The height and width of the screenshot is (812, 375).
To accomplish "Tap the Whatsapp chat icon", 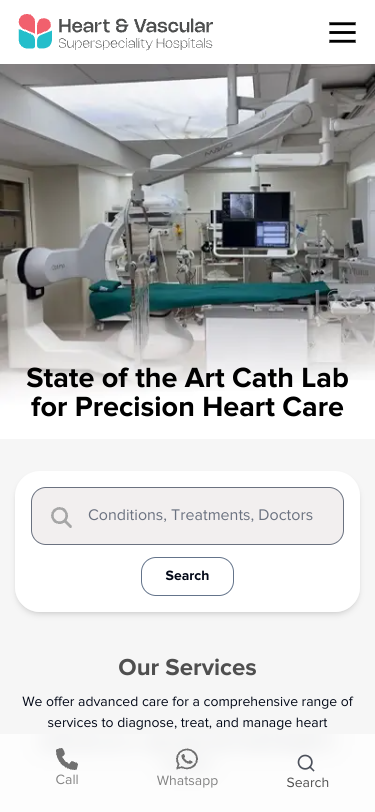I will [187, 759].
